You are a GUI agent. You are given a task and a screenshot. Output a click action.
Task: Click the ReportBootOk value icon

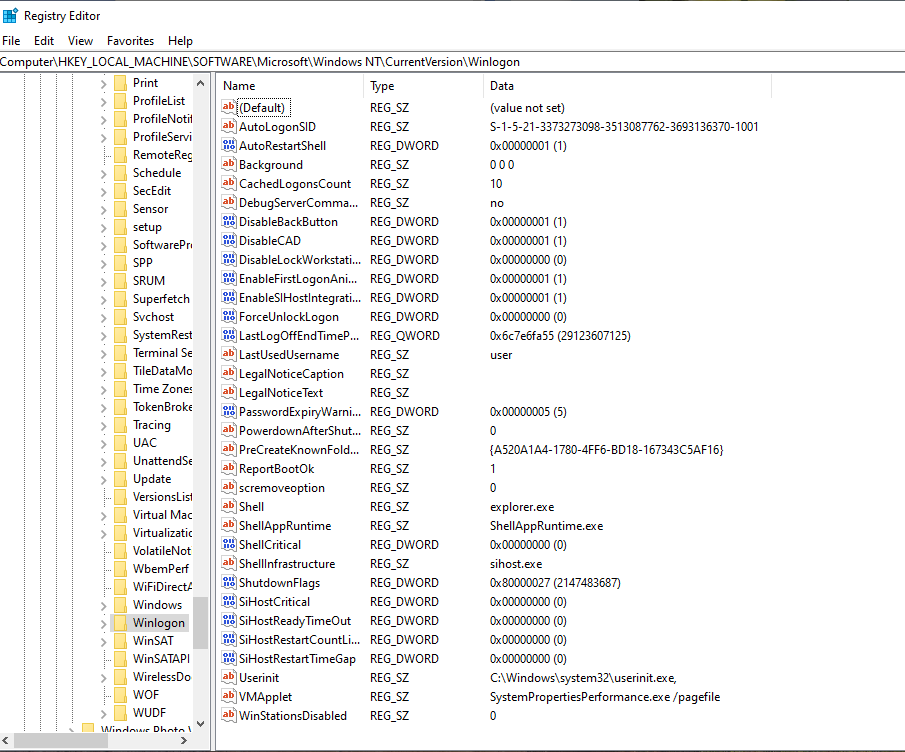tap(229, 469)
